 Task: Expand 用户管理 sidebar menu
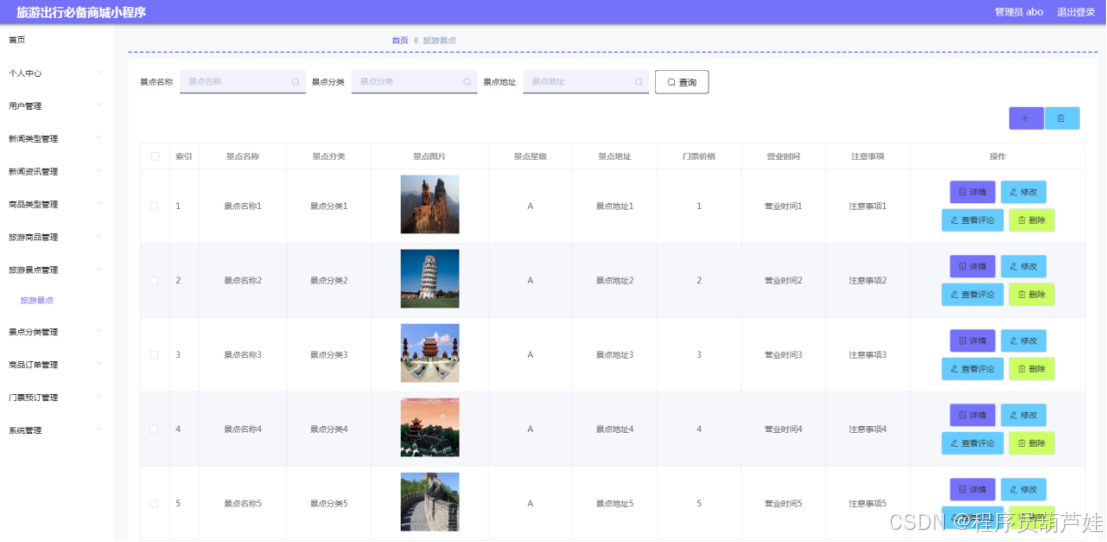tap(56, 106)
